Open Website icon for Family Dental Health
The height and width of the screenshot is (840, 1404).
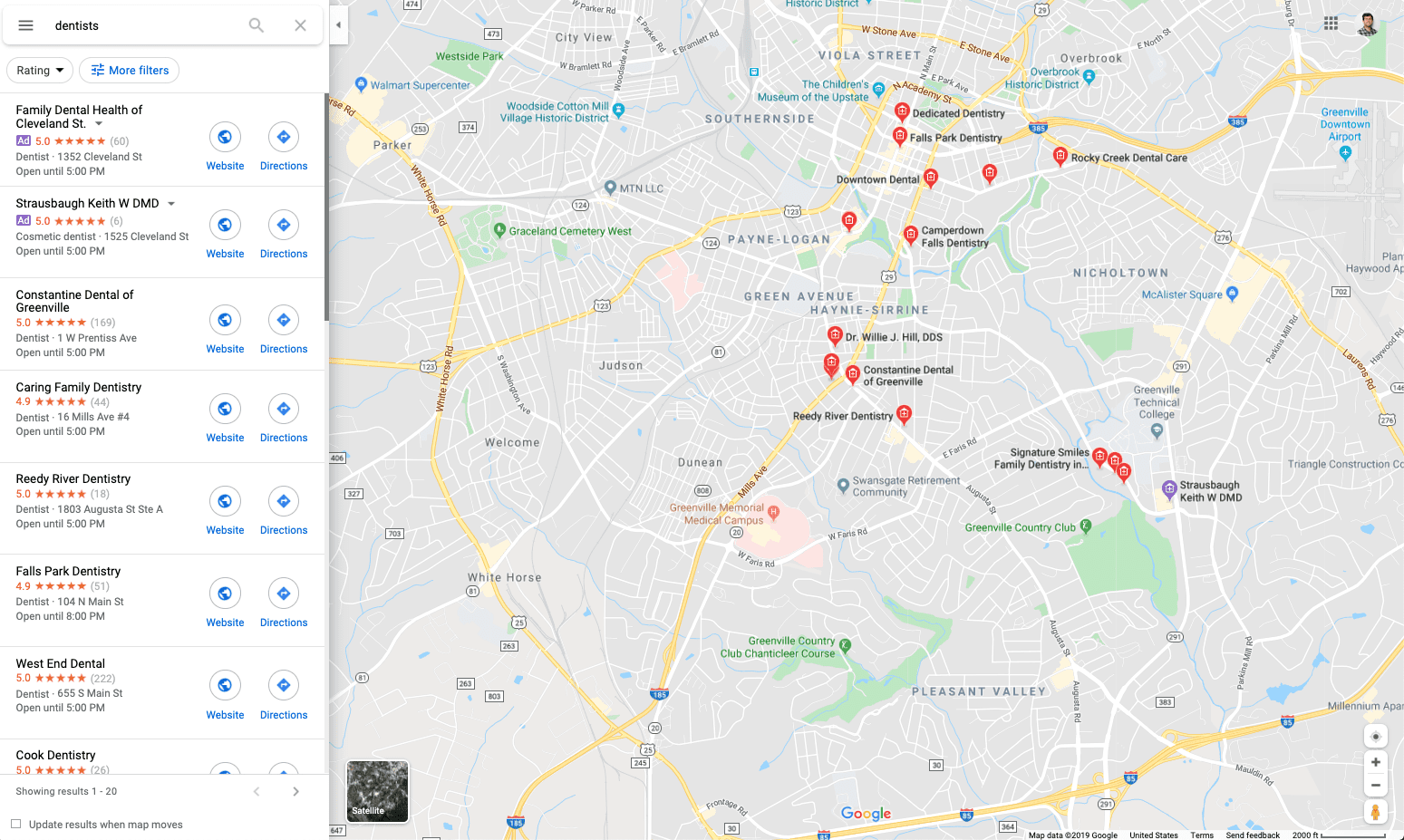pos(225,137)
